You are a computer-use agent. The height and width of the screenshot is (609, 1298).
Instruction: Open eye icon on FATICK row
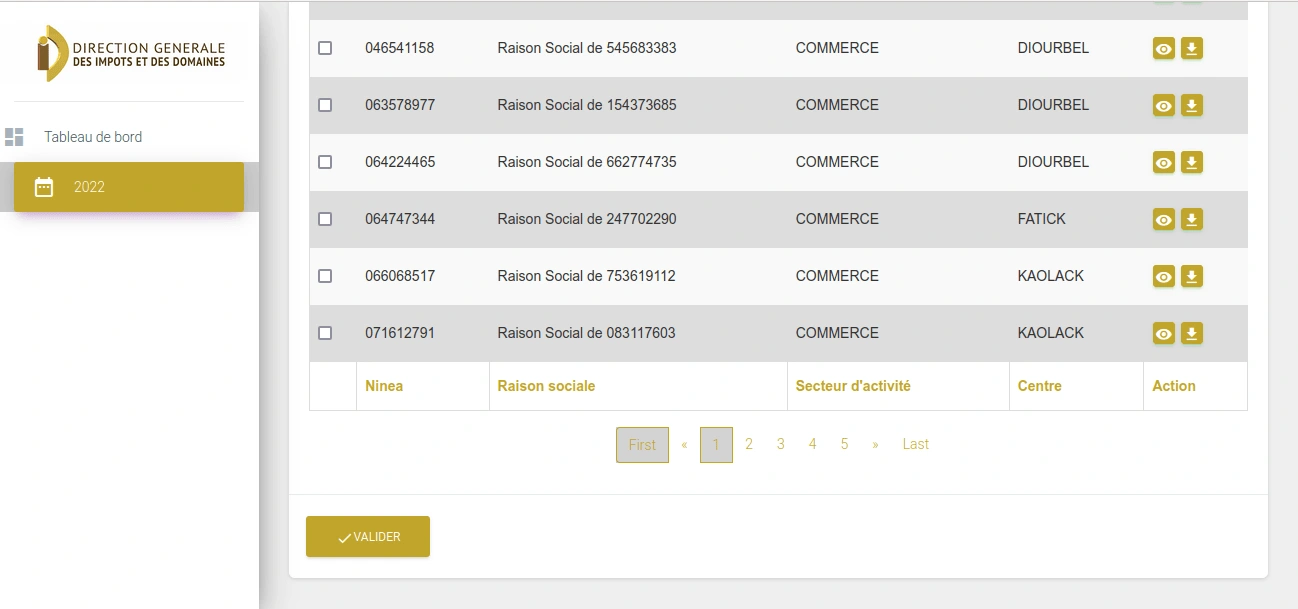pos(1163,220)
